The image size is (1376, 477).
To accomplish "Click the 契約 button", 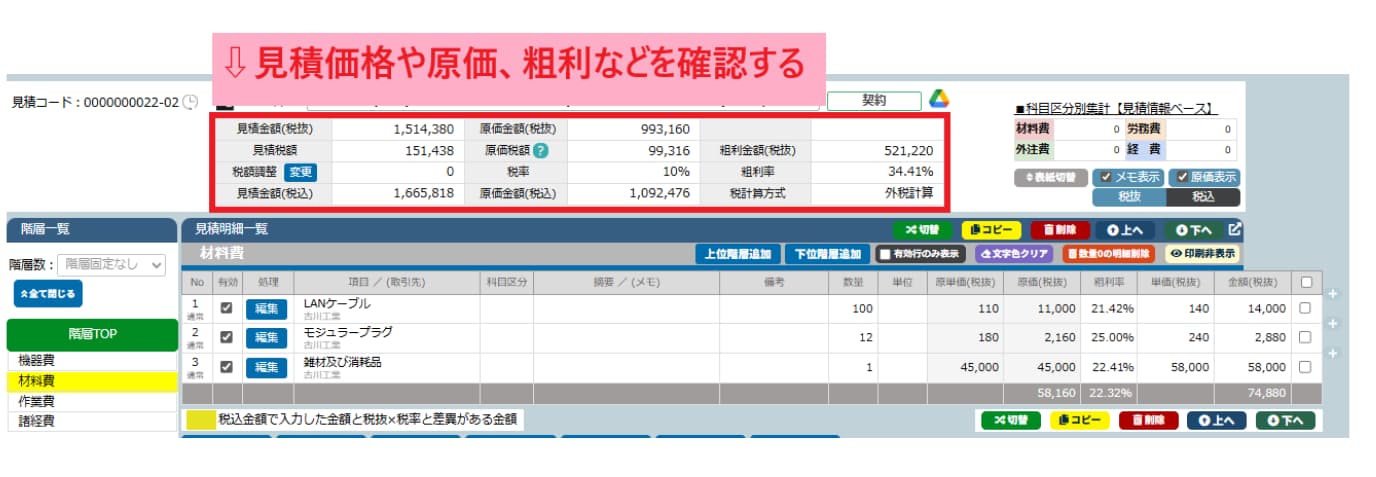I will [x=874, y=101].
